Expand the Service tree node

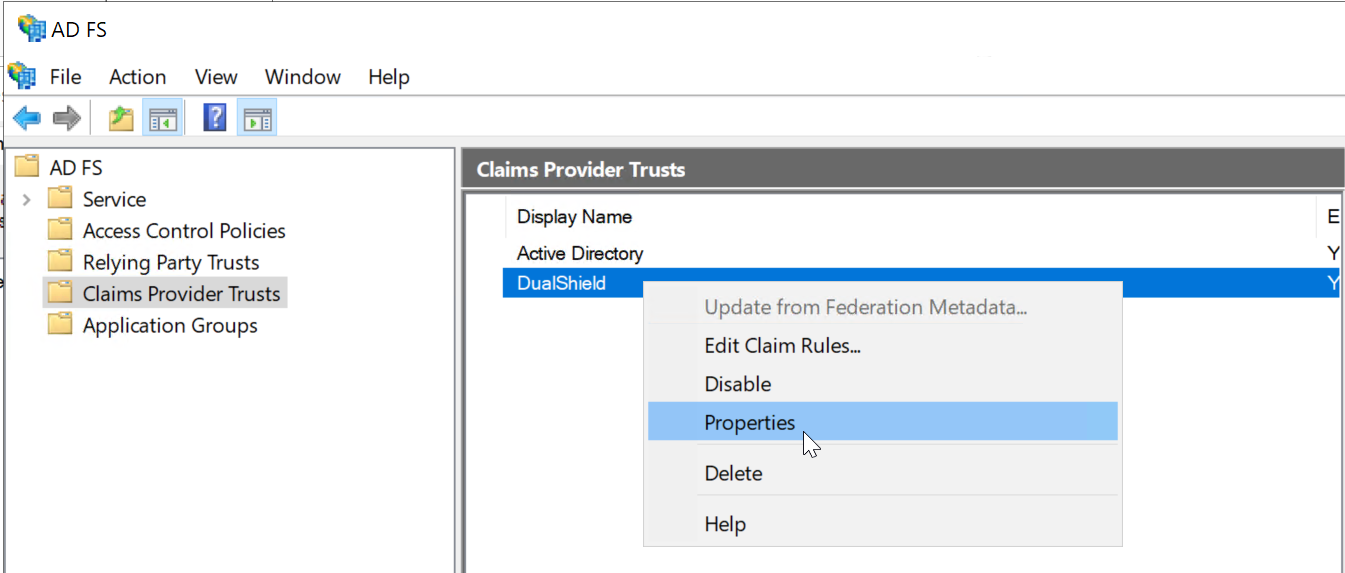click(x=27, y=199)
